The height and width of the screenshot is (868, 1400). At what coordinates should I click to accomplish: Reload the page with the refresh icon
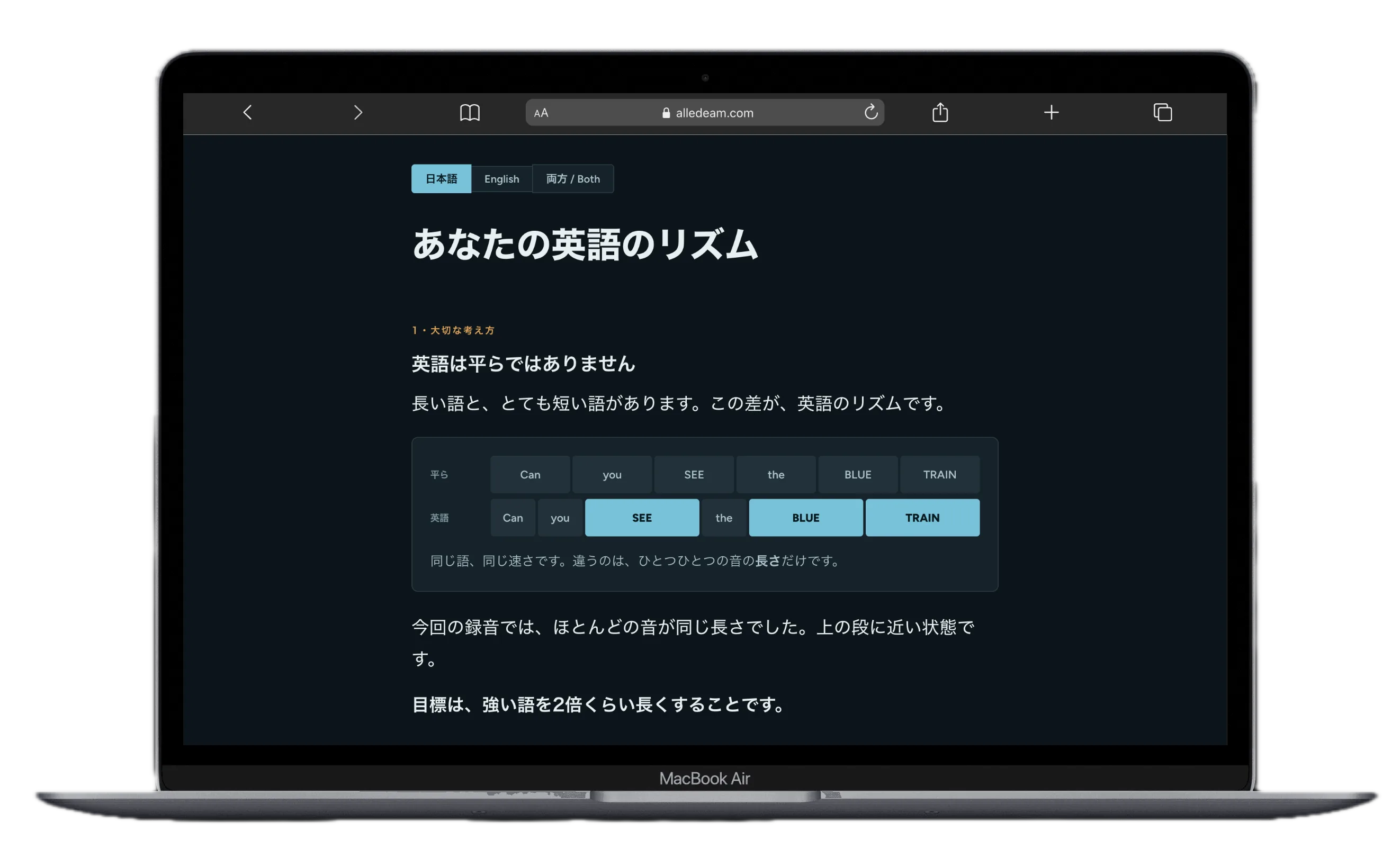click(870, 112)
